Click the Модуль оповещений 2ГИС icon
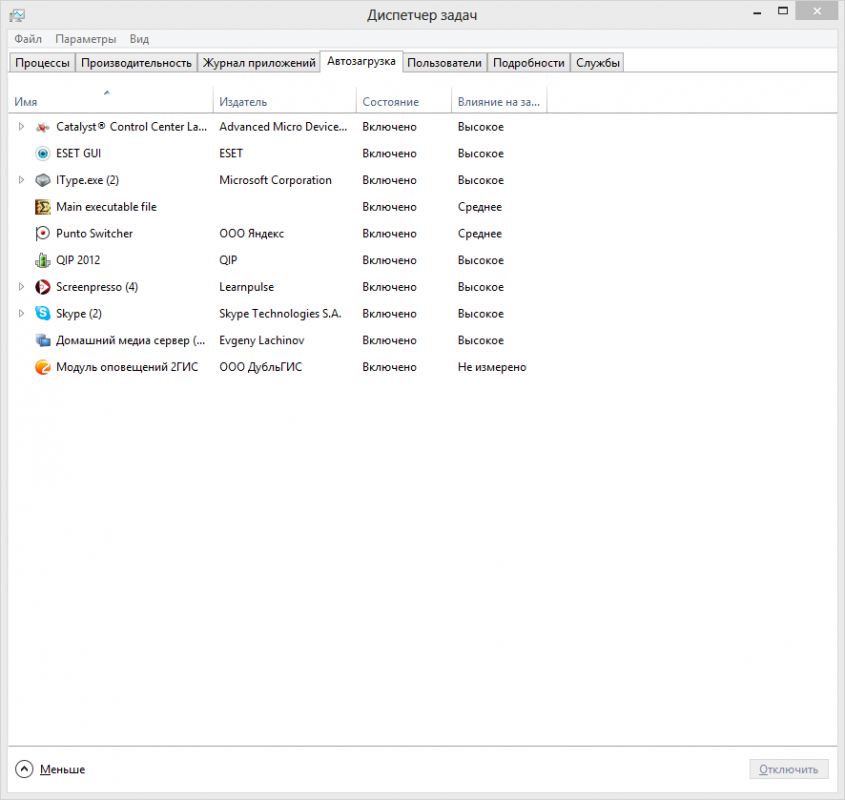This screenshot has height=800, width=845. click(x=43, y=367)
